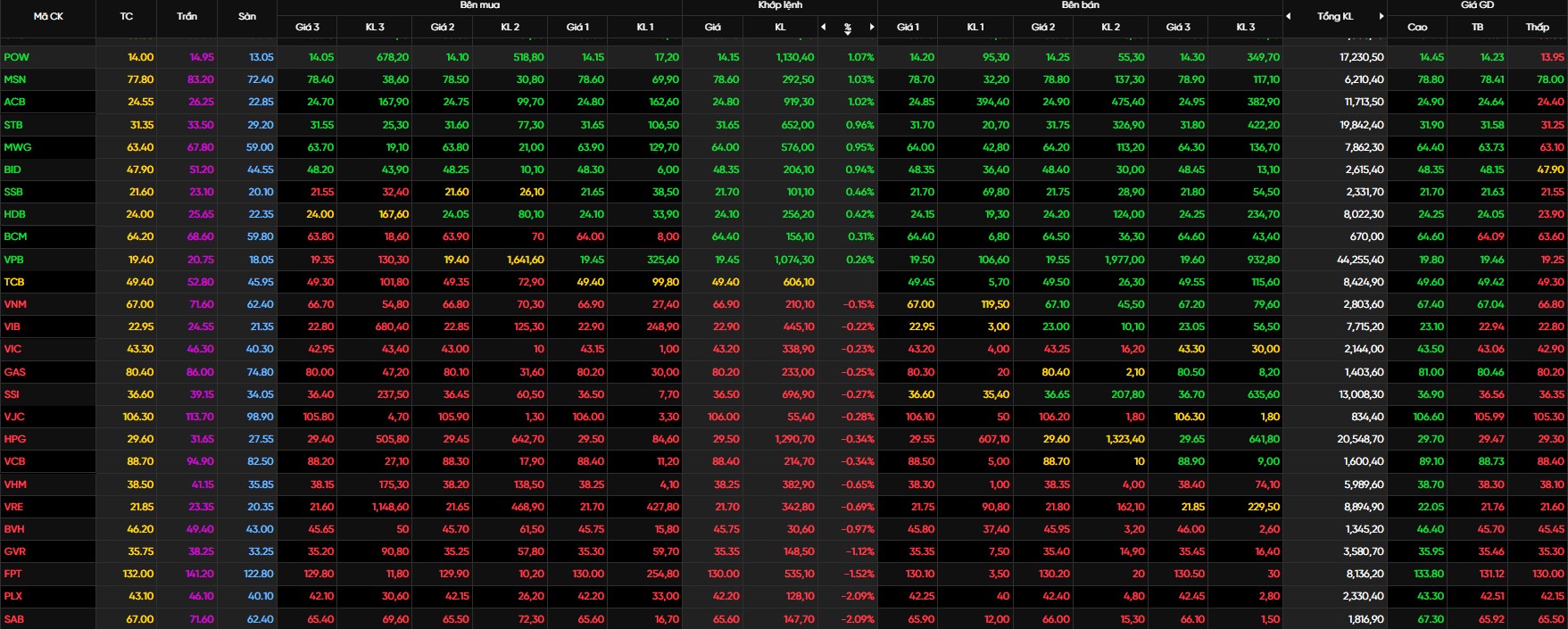This screenshot has width=1568, height=629.
Task: Select the BID ticker
Action: click(12, 170)
